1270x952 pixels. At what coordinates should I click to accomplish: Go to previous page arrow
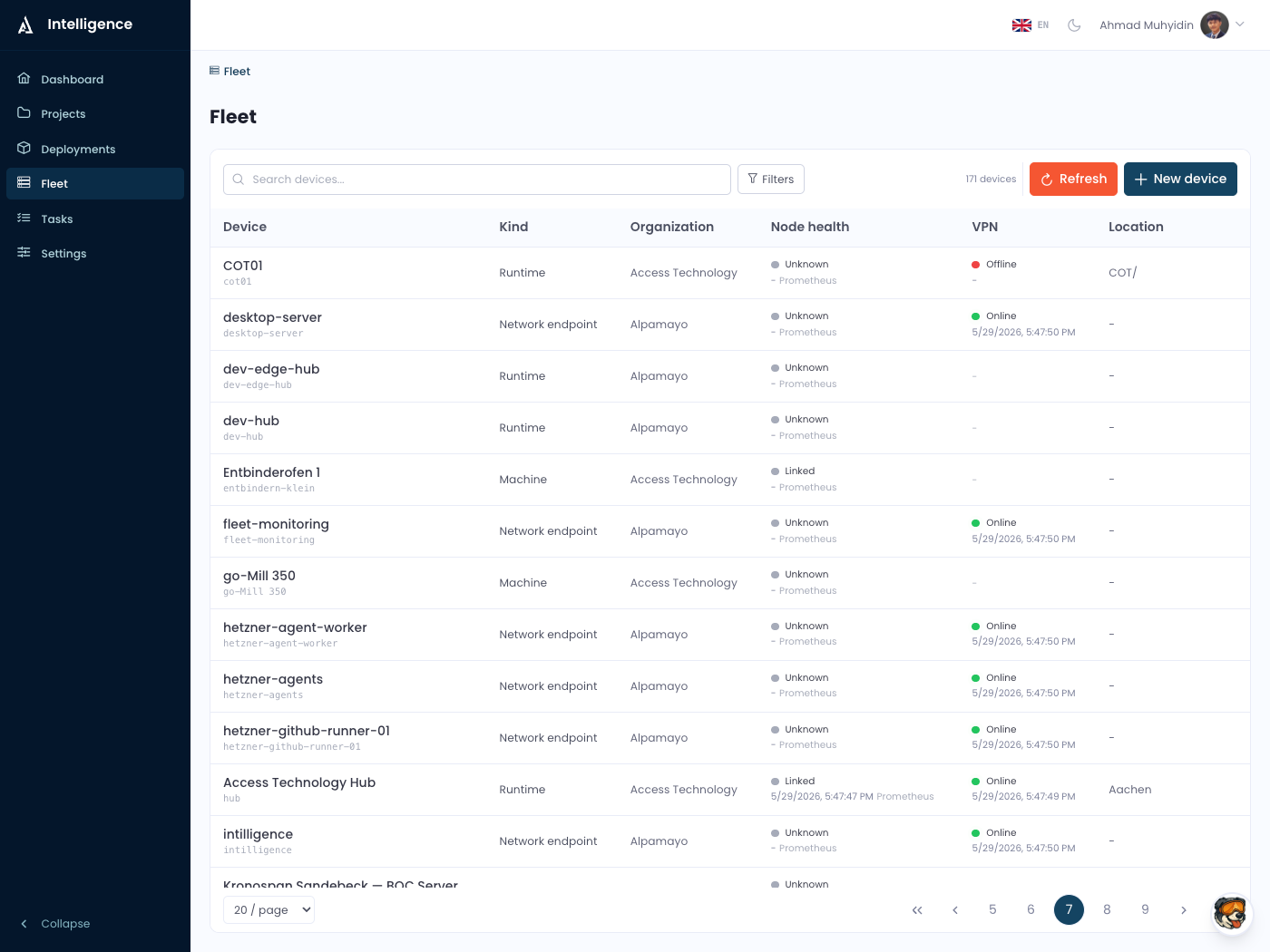[x=955, y=909]
